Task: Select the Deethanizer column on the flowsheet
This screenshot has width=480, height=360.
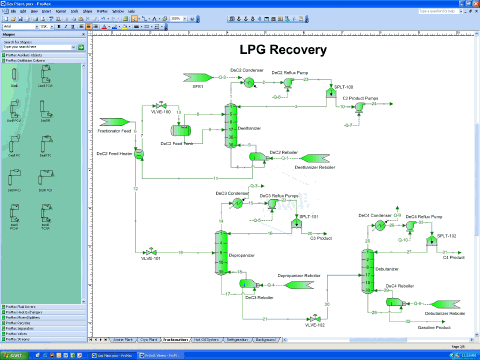Action: 231,126
